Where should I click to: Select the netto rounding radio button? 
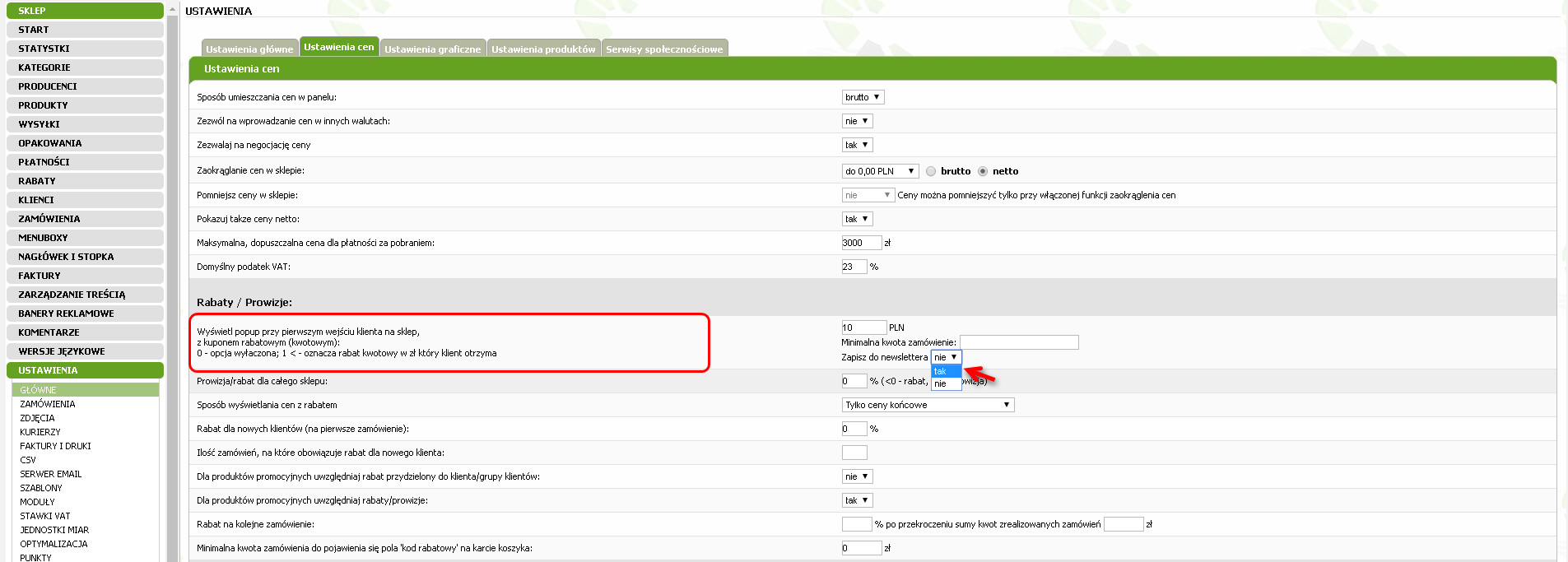pyautogui.click(x=983, y=171)
